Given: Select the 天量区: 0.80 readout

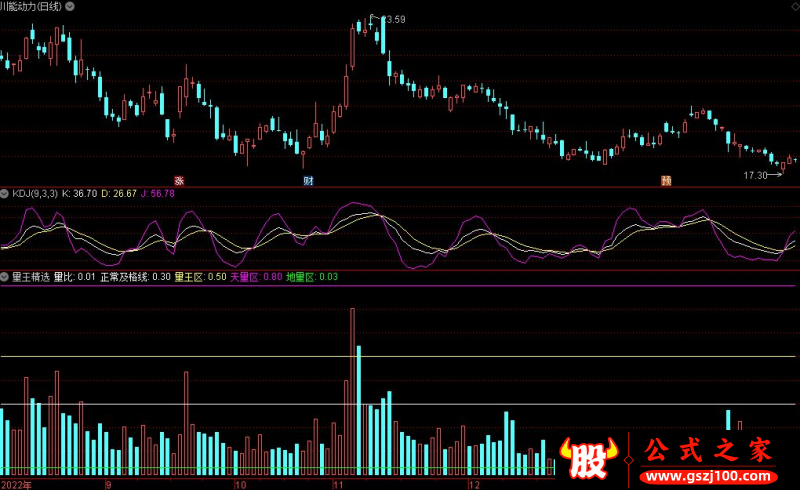Looking at the screenshot, I should pos(256,277).
